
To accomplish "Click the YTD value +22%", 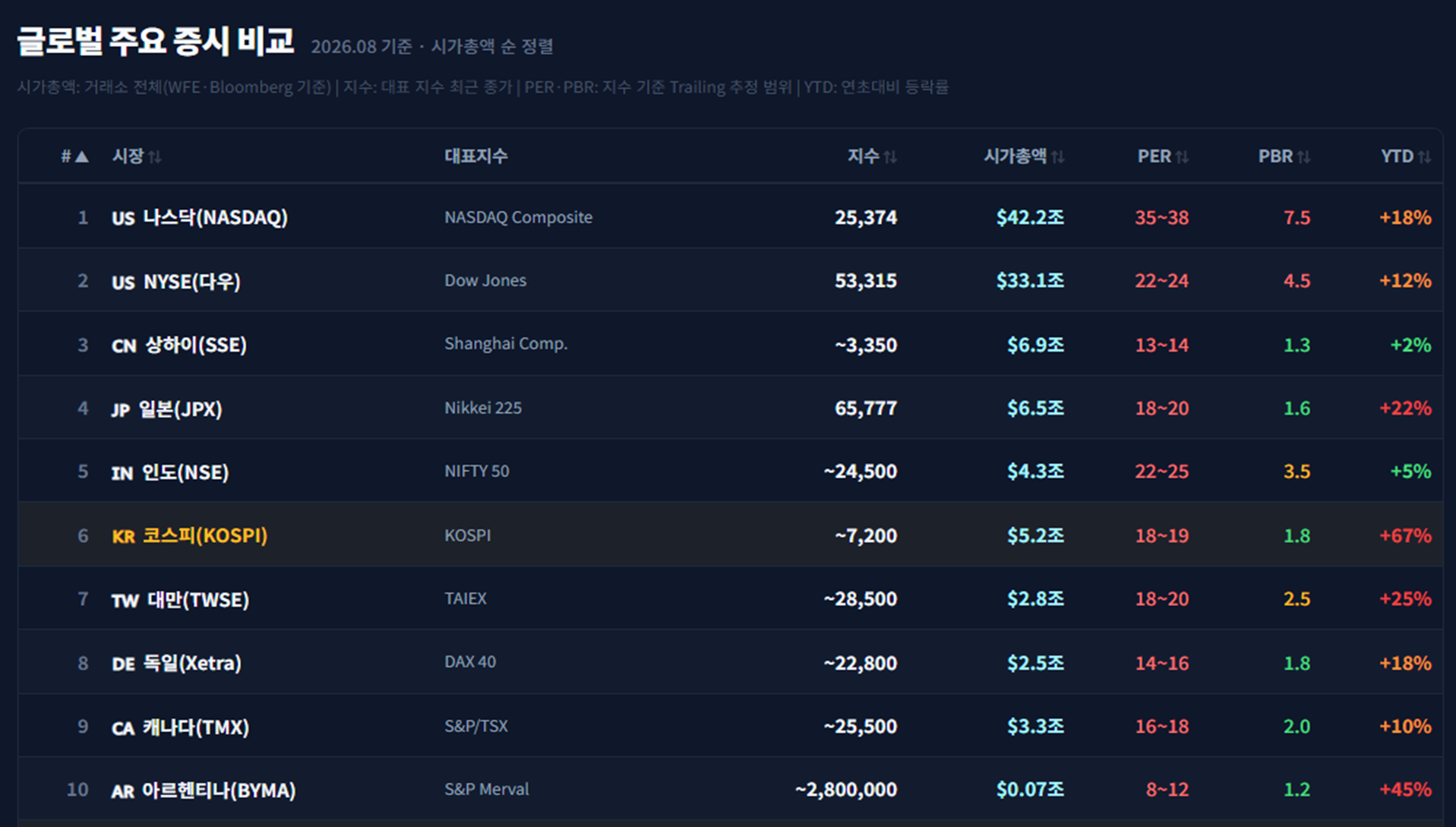I will (x=1405, y=409).
